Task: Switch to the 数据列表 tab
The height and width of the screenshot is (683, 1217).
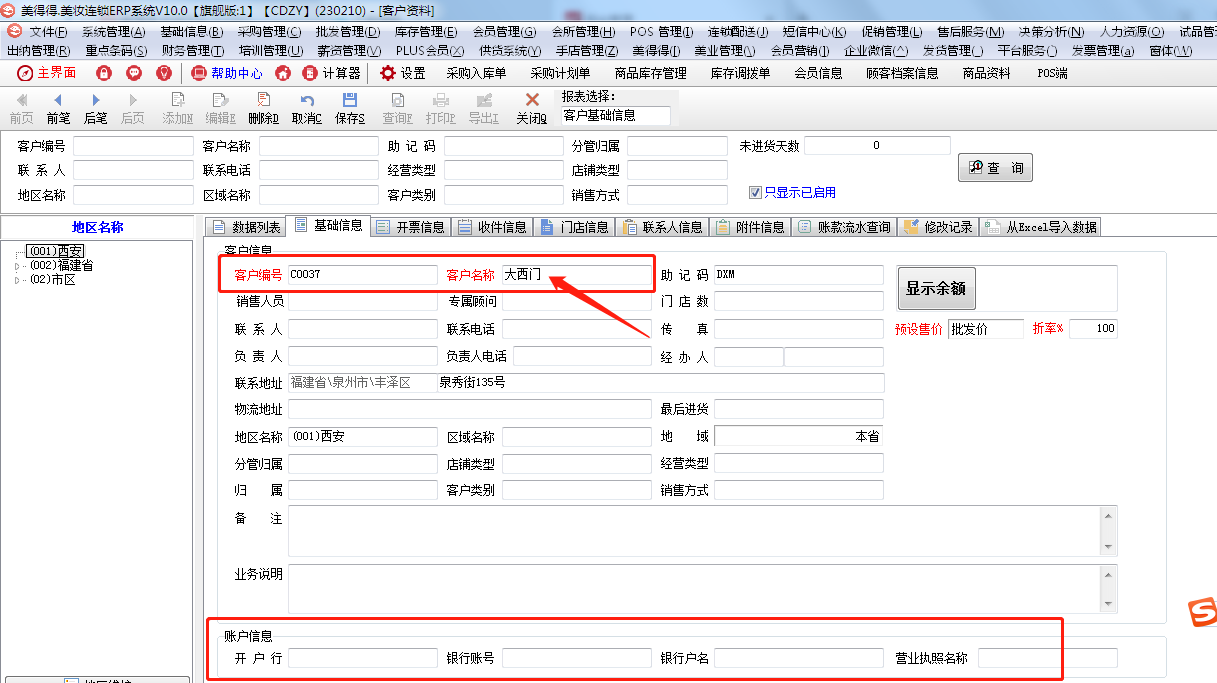Action: 246,227
